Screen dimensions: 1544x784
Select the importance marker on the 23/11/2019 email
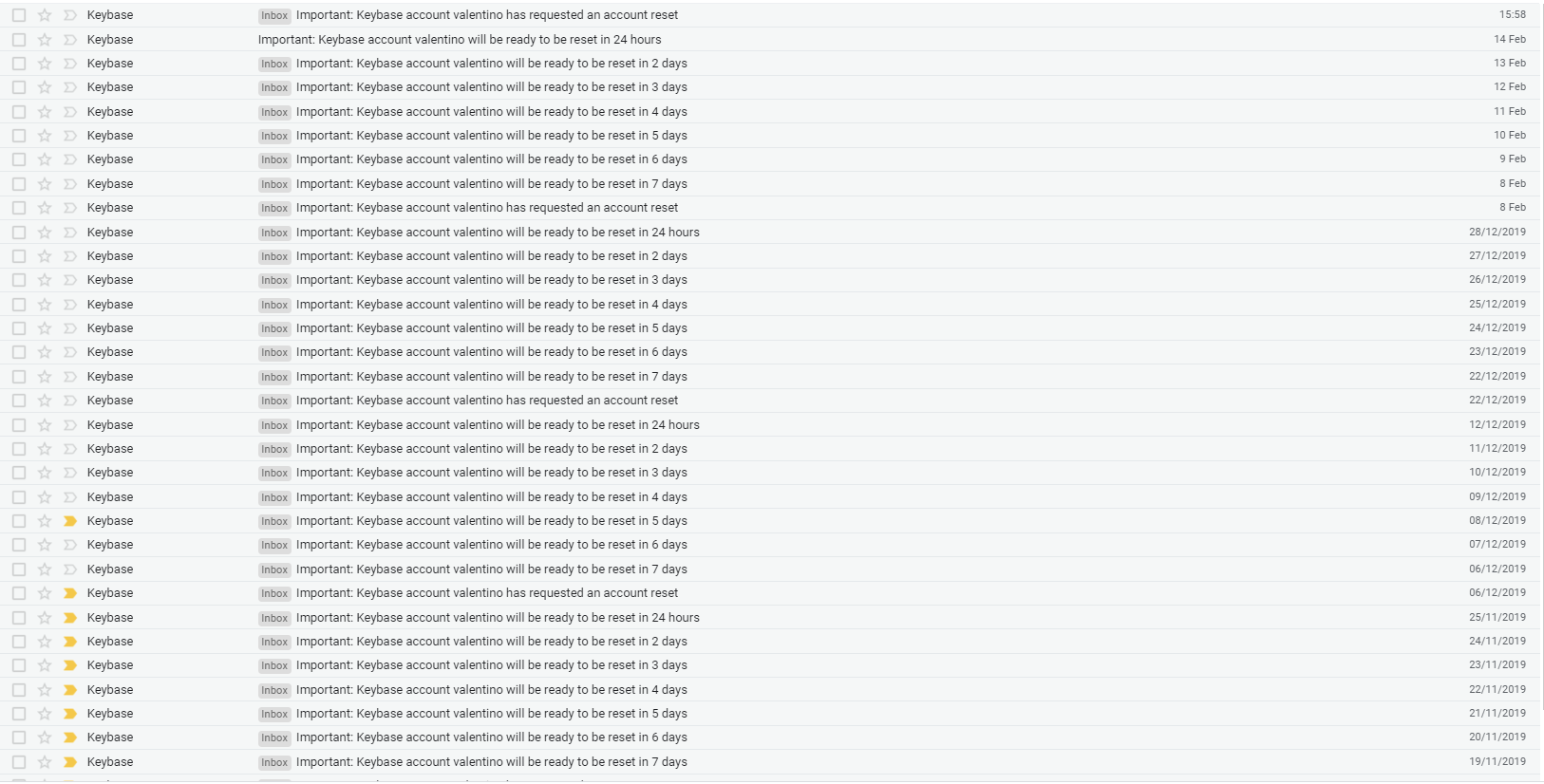68,664
